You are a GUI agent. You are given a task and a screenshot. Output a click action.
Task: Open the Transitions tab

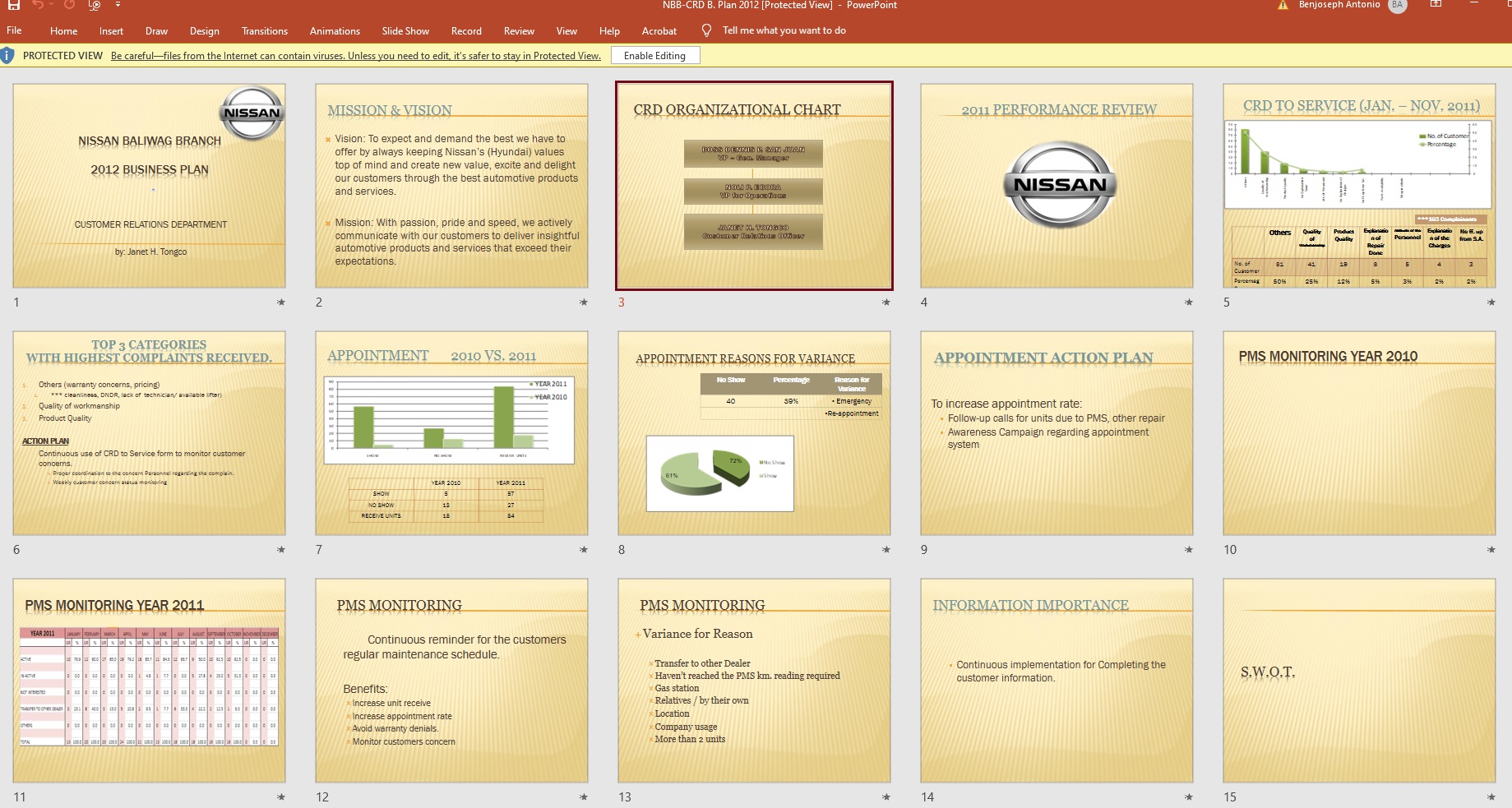(x=265, y=31)
